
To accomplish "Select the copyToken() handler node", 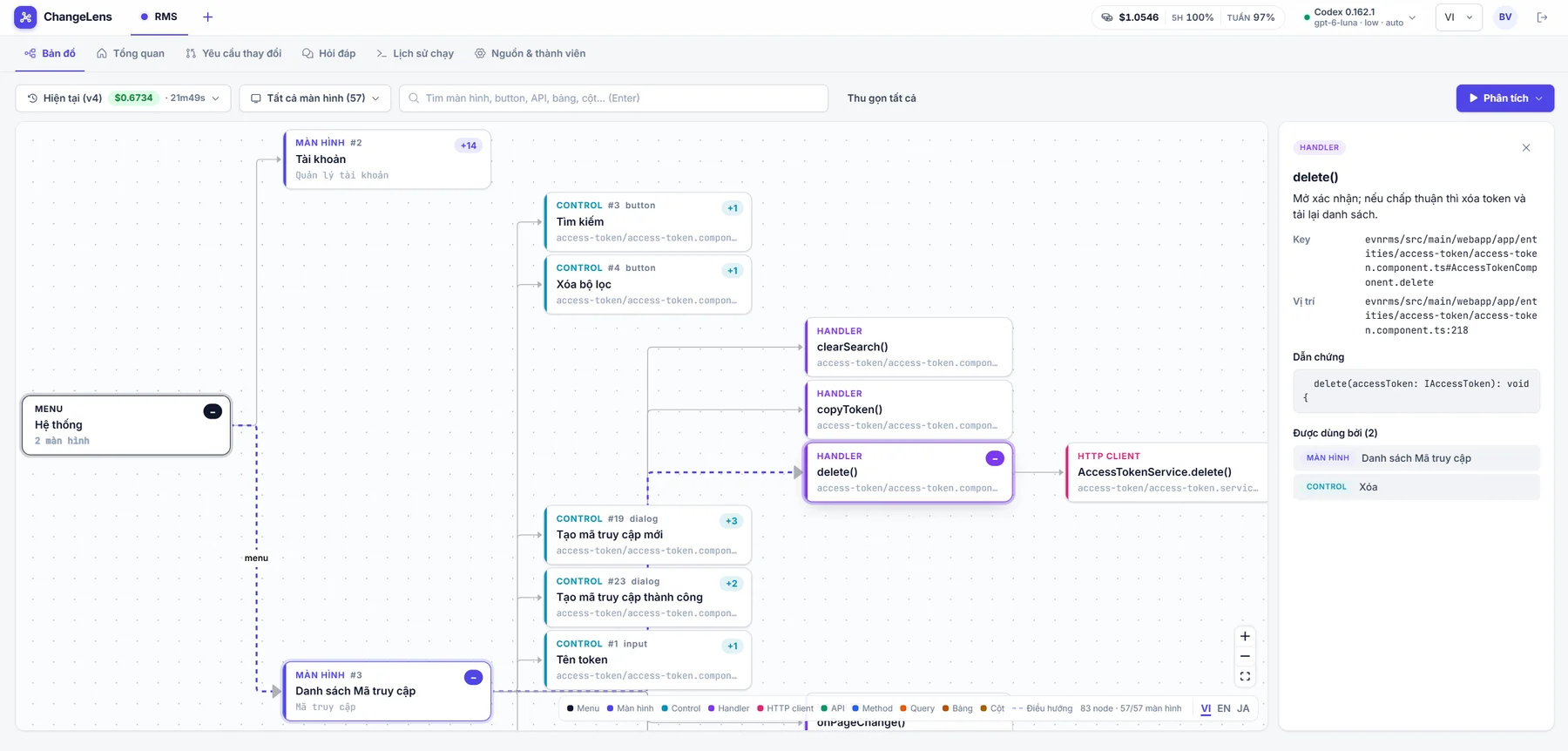I will 908,409.
